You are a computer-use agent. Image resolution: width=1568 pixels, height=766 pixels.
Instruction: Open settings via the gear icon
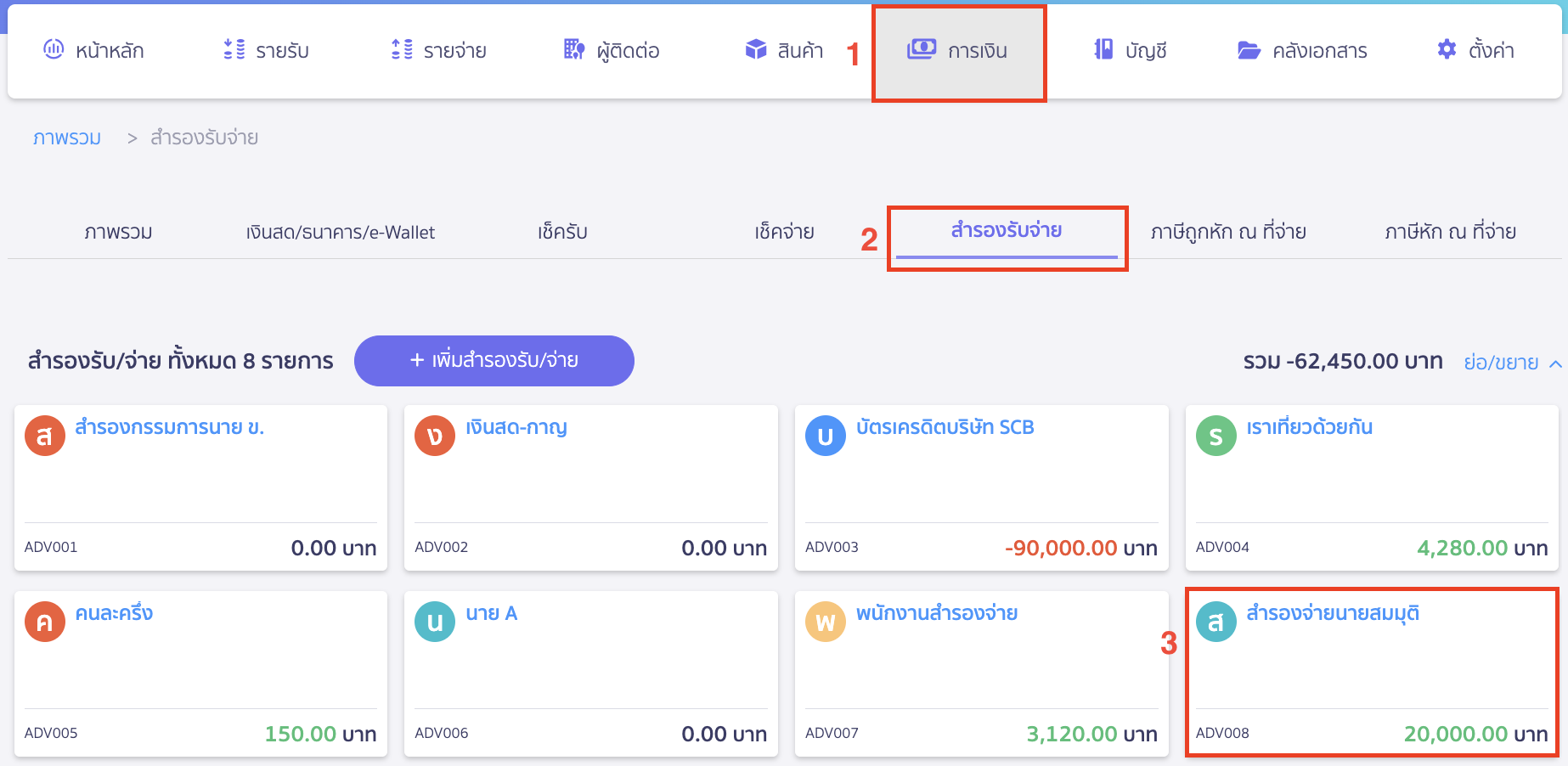coord(1446,49)
